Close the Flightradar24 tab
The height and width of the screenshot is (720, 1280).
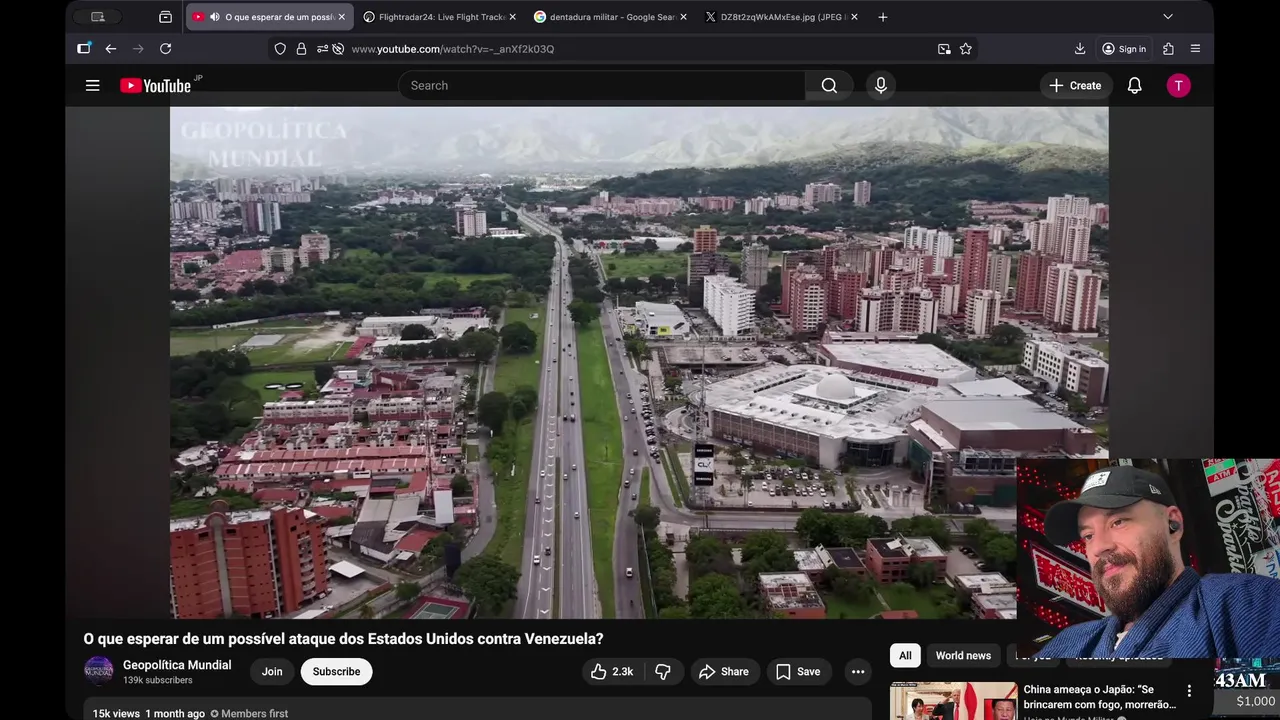coord(513,17)
